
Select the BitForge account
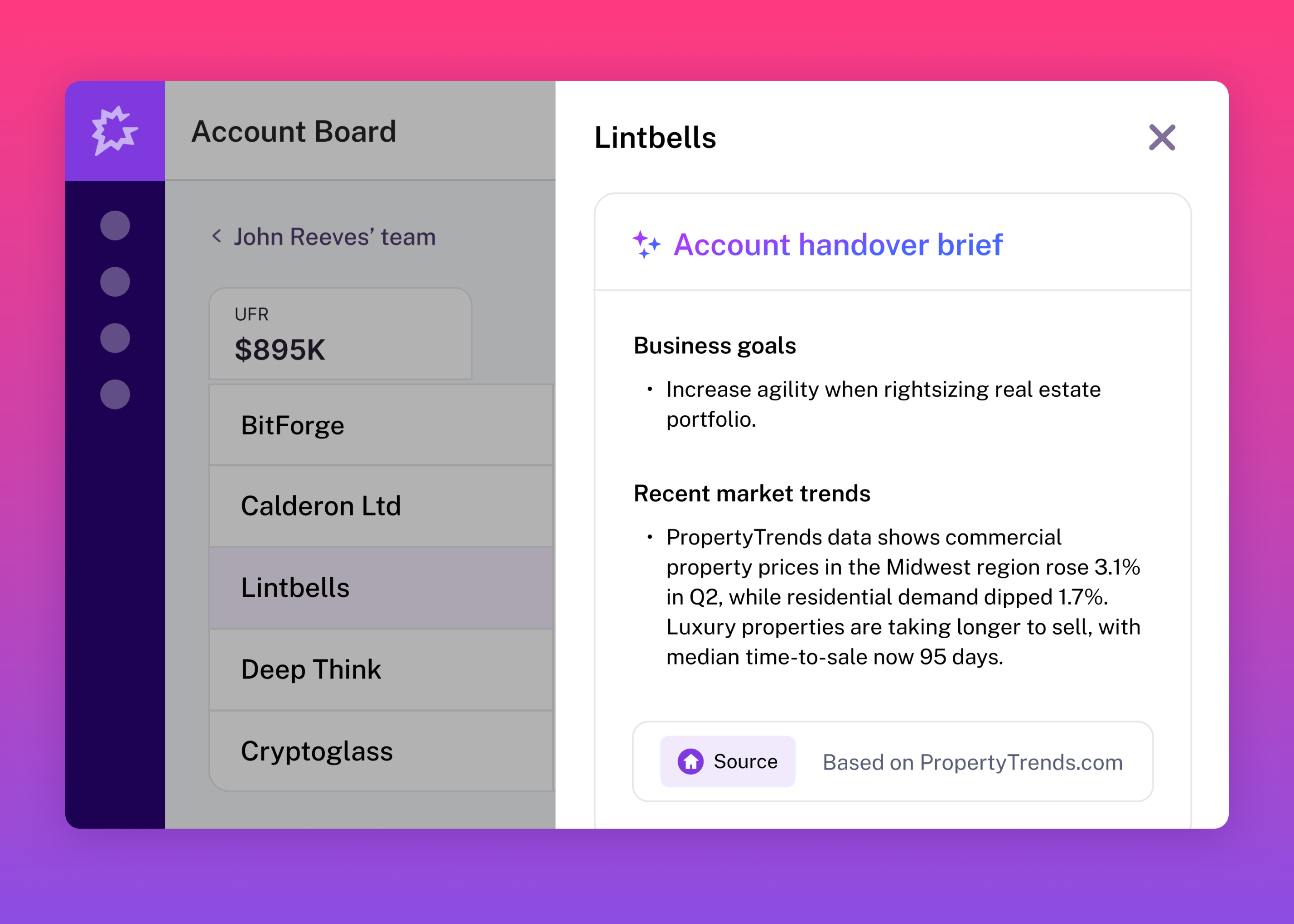[x=381, y=425]
